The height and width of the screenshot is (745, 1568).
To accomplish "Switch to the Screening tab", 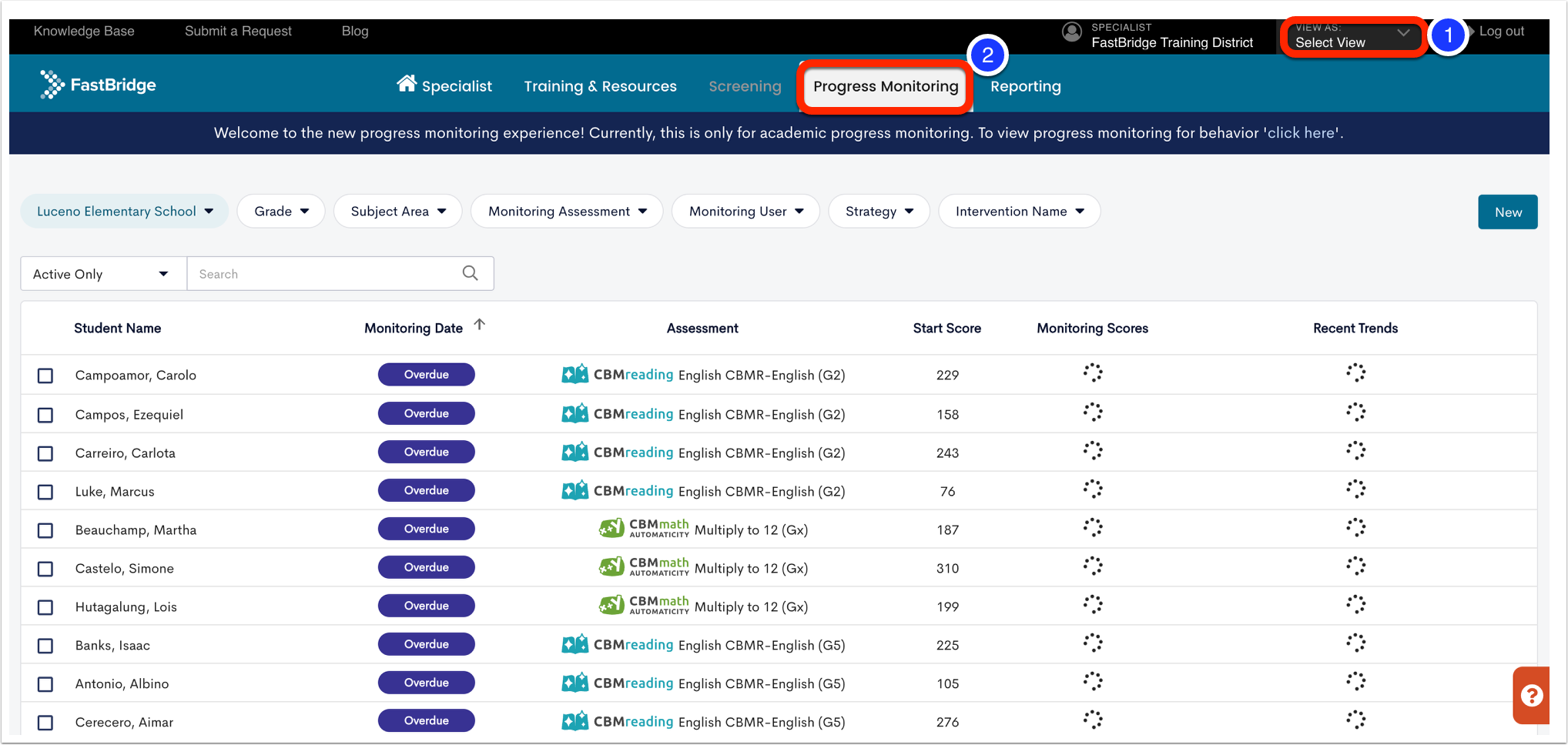I will coord(745,86).
